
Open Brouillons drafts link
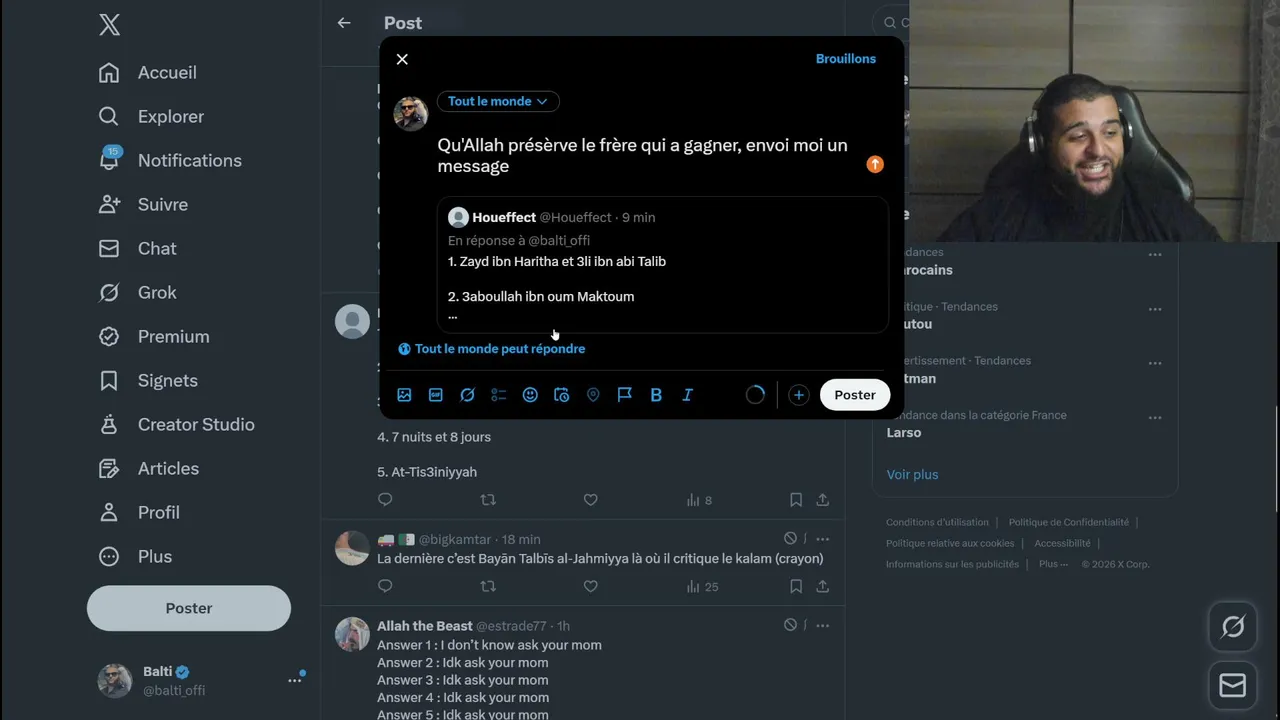[846, 59]
